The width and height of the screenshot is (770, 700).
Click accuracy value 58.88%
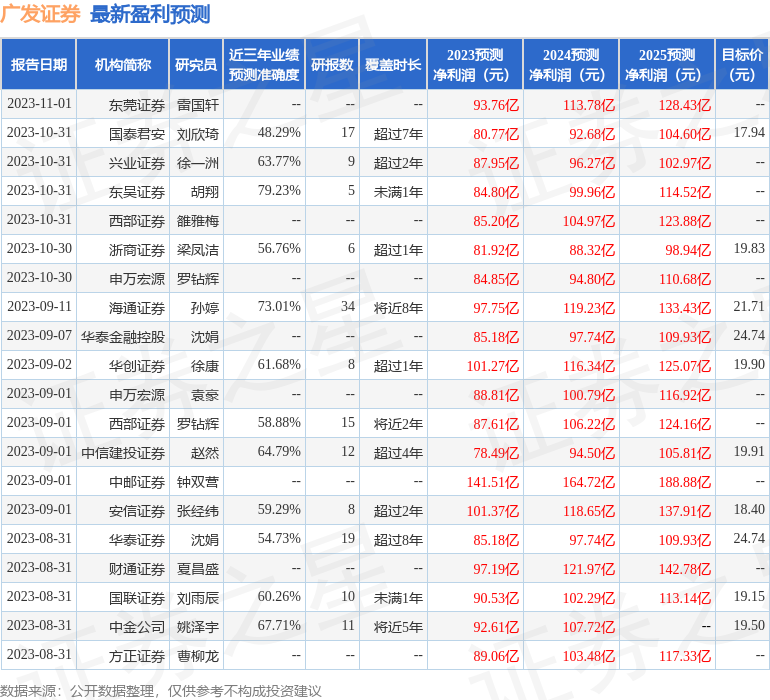pyautogui.click(x=279, y=422)
